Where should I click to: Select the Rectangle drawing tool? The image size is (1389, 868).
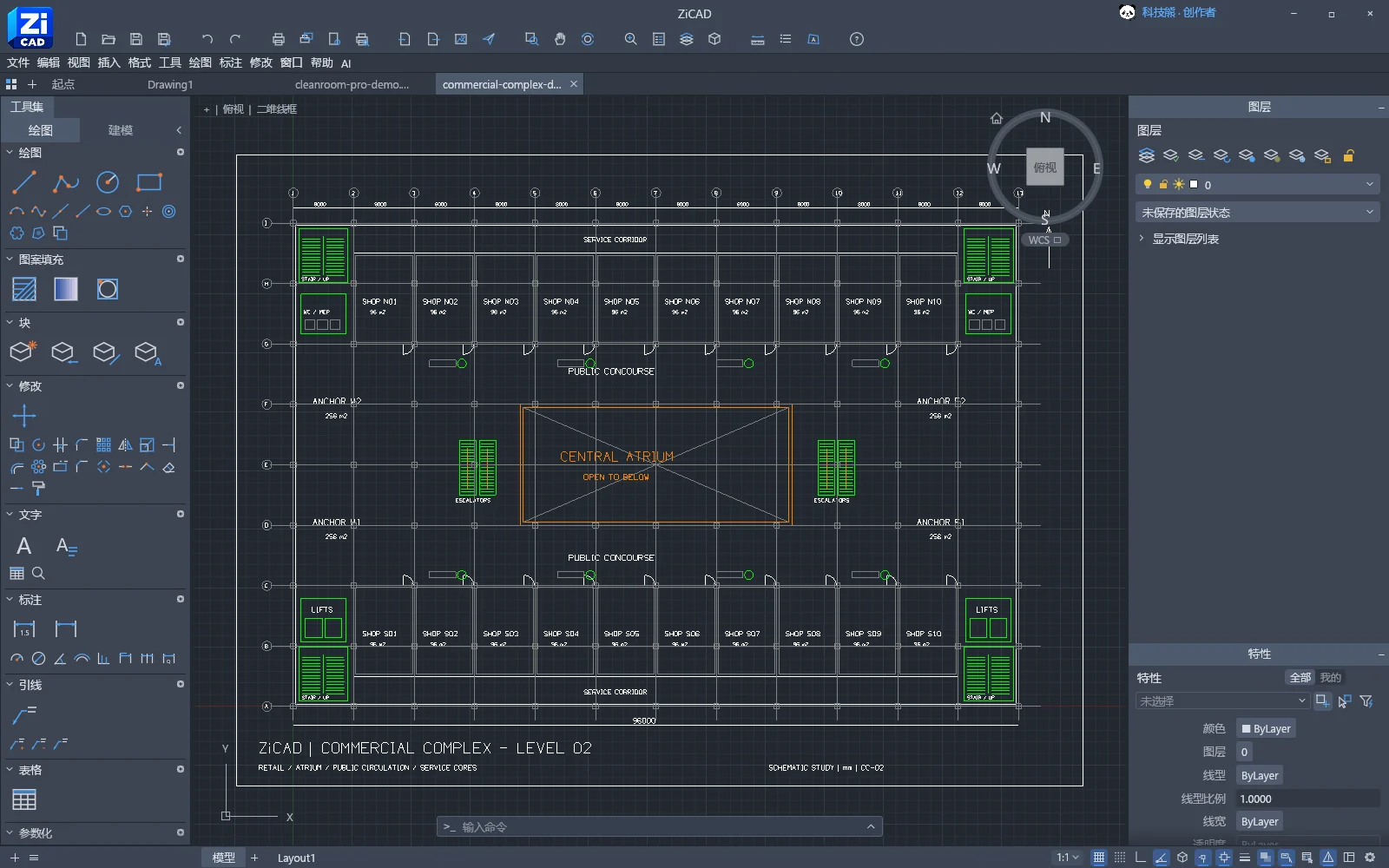(x=149, y=182)
